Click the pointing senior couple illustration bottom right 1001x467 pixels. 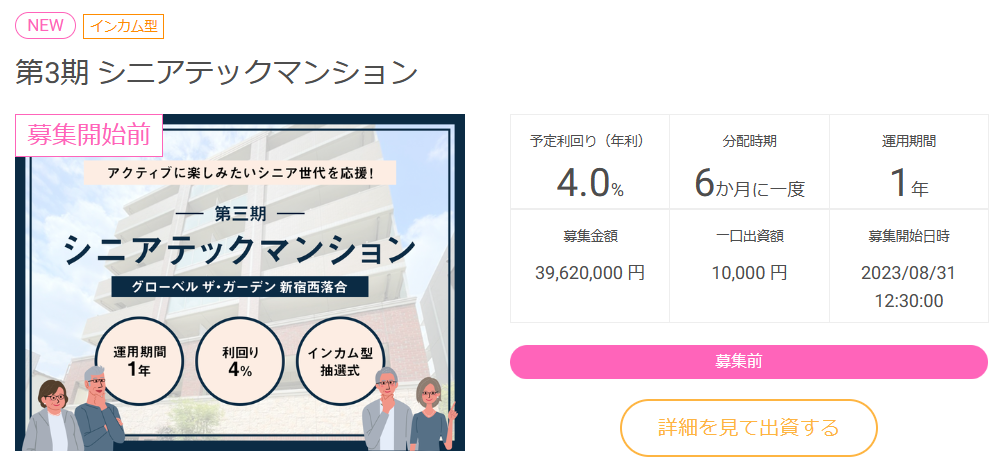[x=409, y=409]
